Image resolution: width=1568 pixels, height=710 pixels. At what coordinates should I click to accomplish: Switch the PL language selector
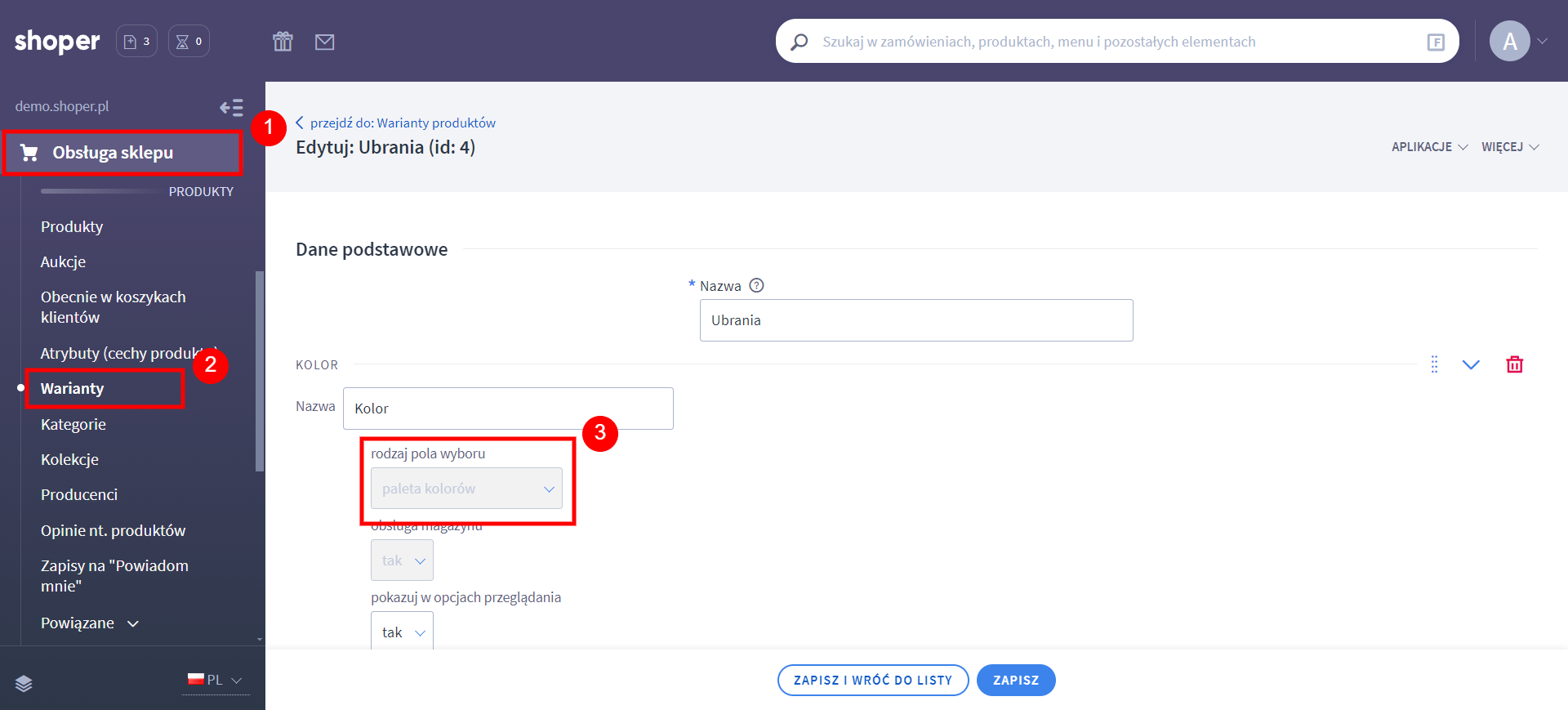click(216, 680)
